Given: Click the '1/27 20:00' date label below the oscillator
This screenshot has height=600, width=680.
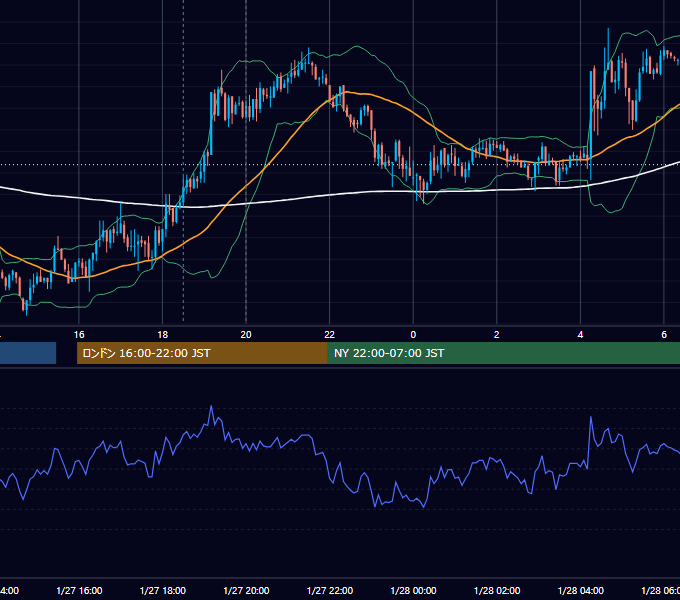Looking at the screenshot, I should [x=246, y=590].
